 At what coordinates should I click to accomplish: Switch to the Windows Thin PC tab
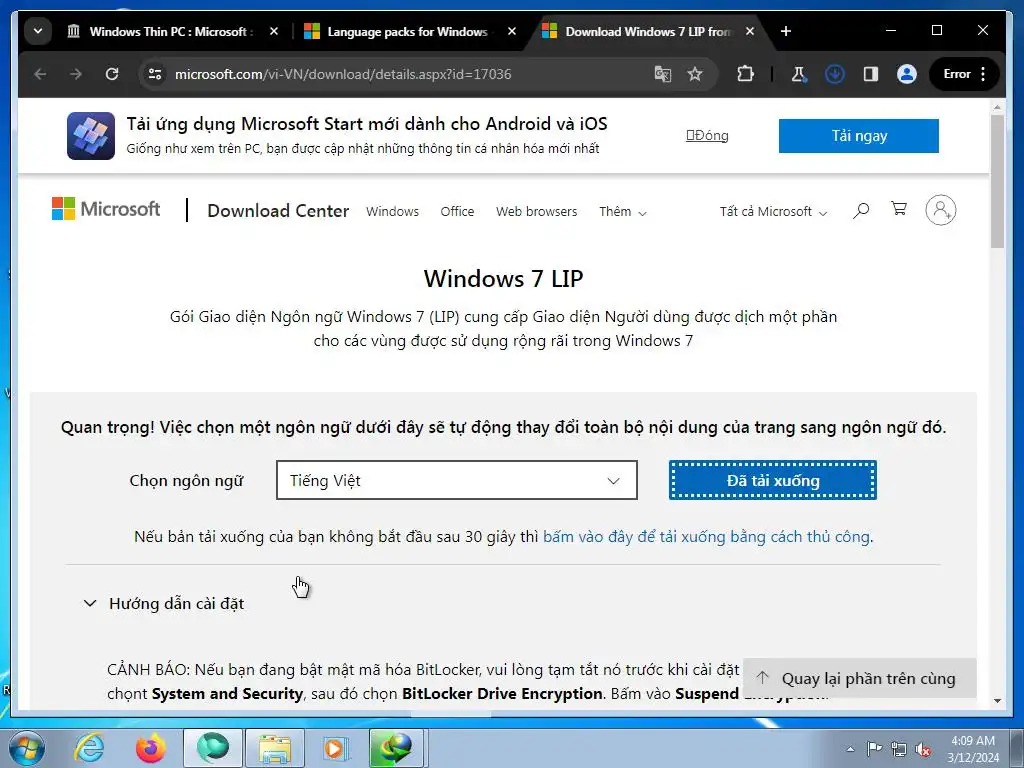click(x=173, y=31)
